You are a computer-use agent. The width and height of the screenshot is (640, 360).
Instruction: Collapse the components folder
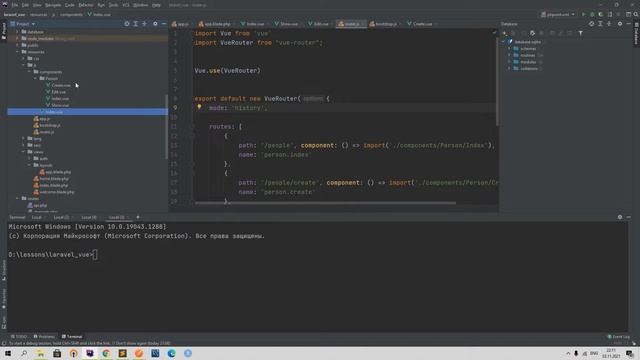(x=29, y=72)
